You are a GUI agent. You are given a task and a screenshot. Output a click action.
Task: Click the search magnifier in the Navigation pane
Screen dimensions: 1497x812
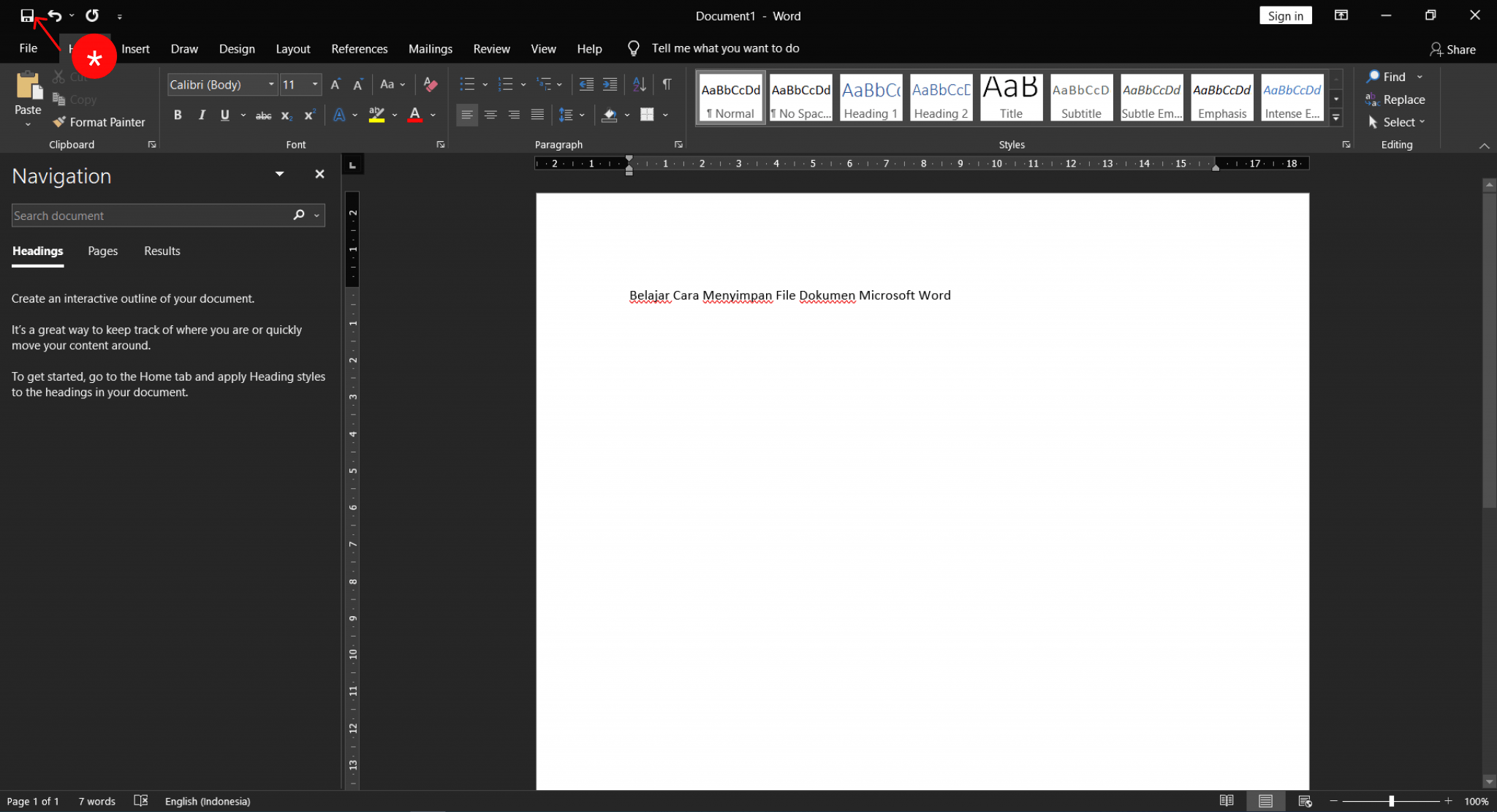tap(298, 215)
